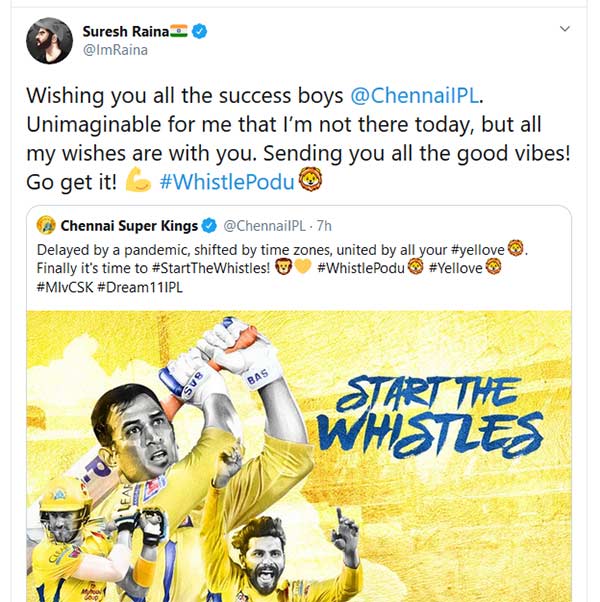Click Suresh Raina's profile picture
Image resolution: width=600 pixels, height=602 pixels.
tap(48, 40)
